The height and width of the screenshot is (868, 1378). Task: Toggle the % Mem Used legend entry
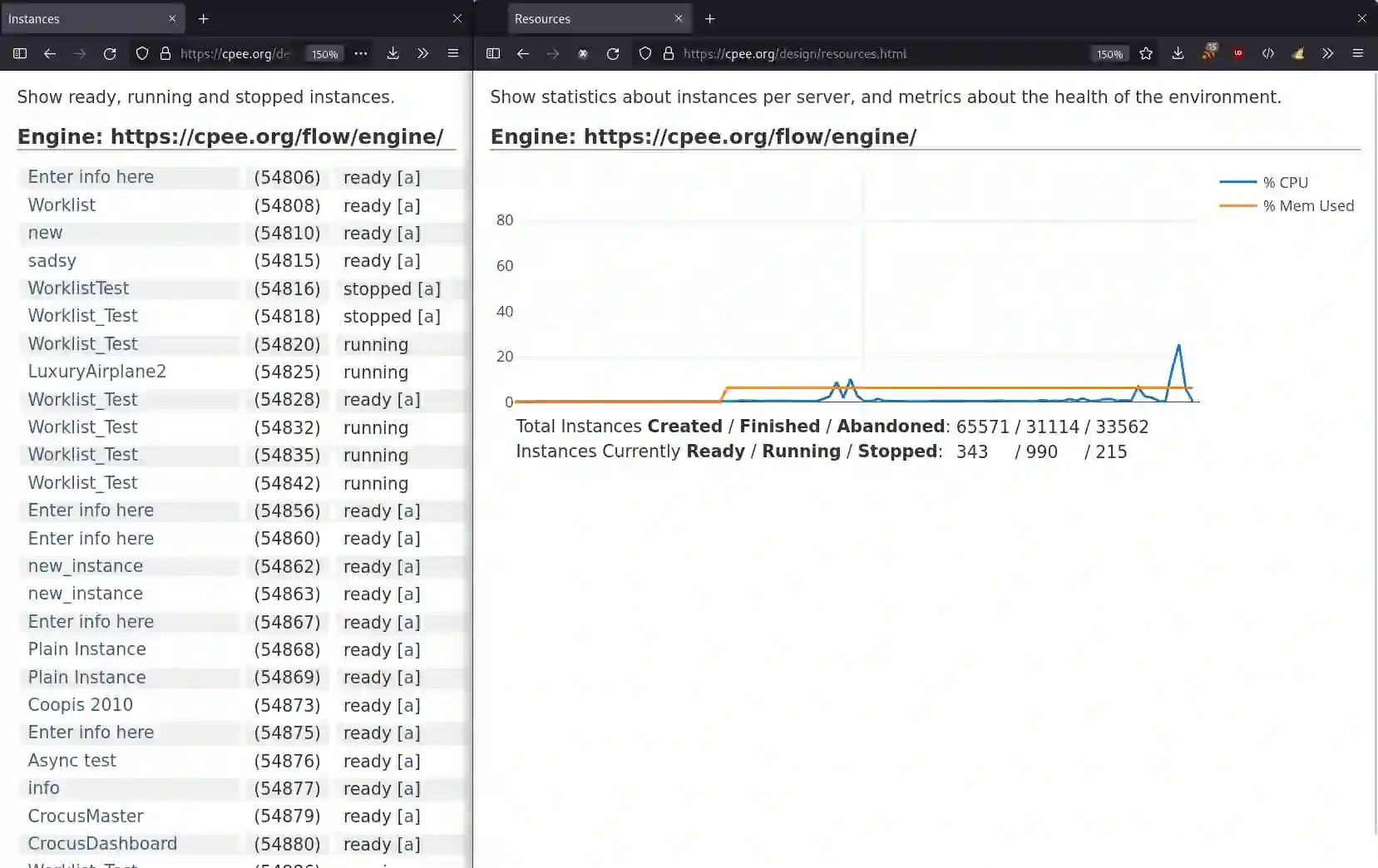click(x=1287, y=205)
